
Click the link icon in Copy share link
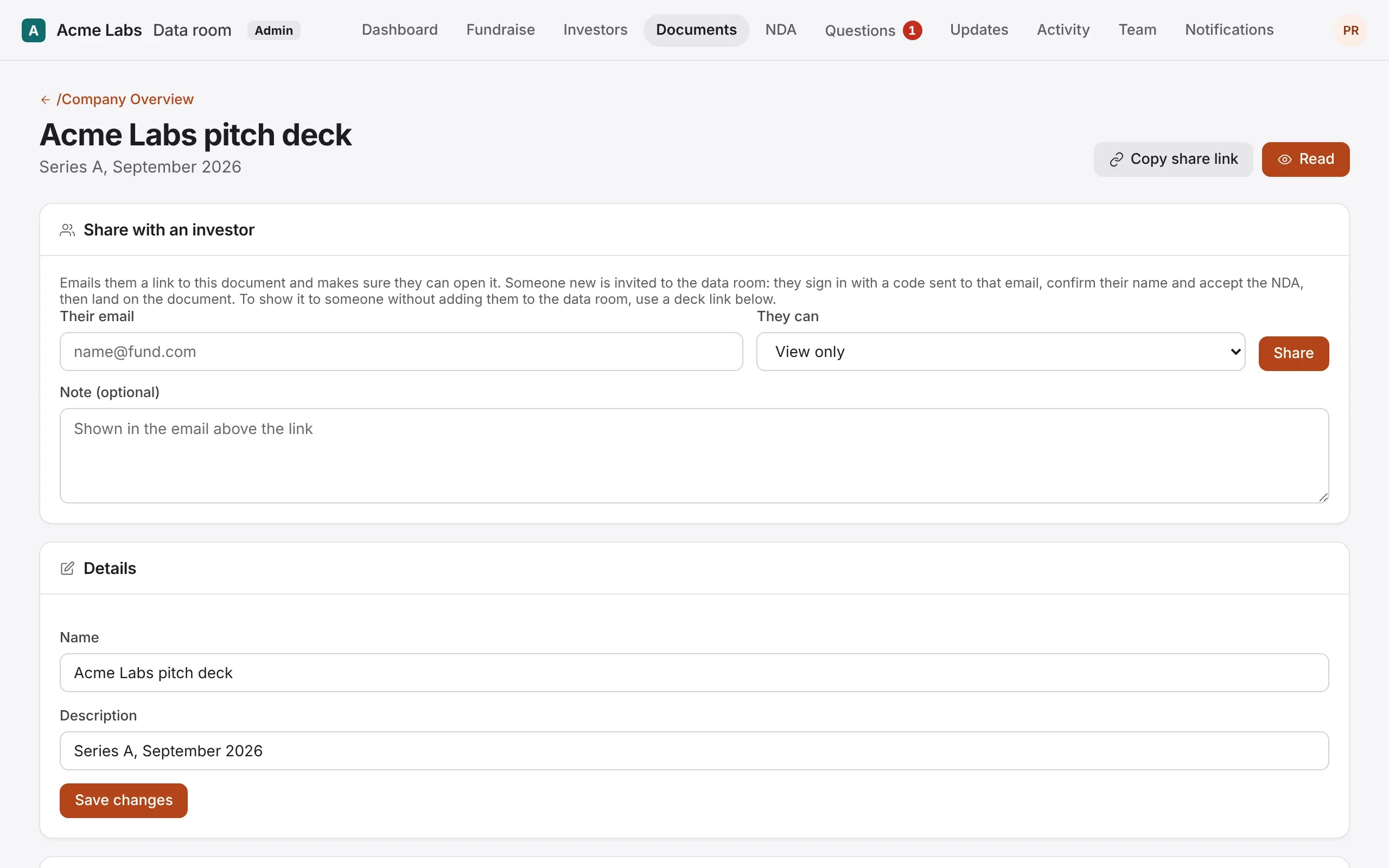[1117, 159]
